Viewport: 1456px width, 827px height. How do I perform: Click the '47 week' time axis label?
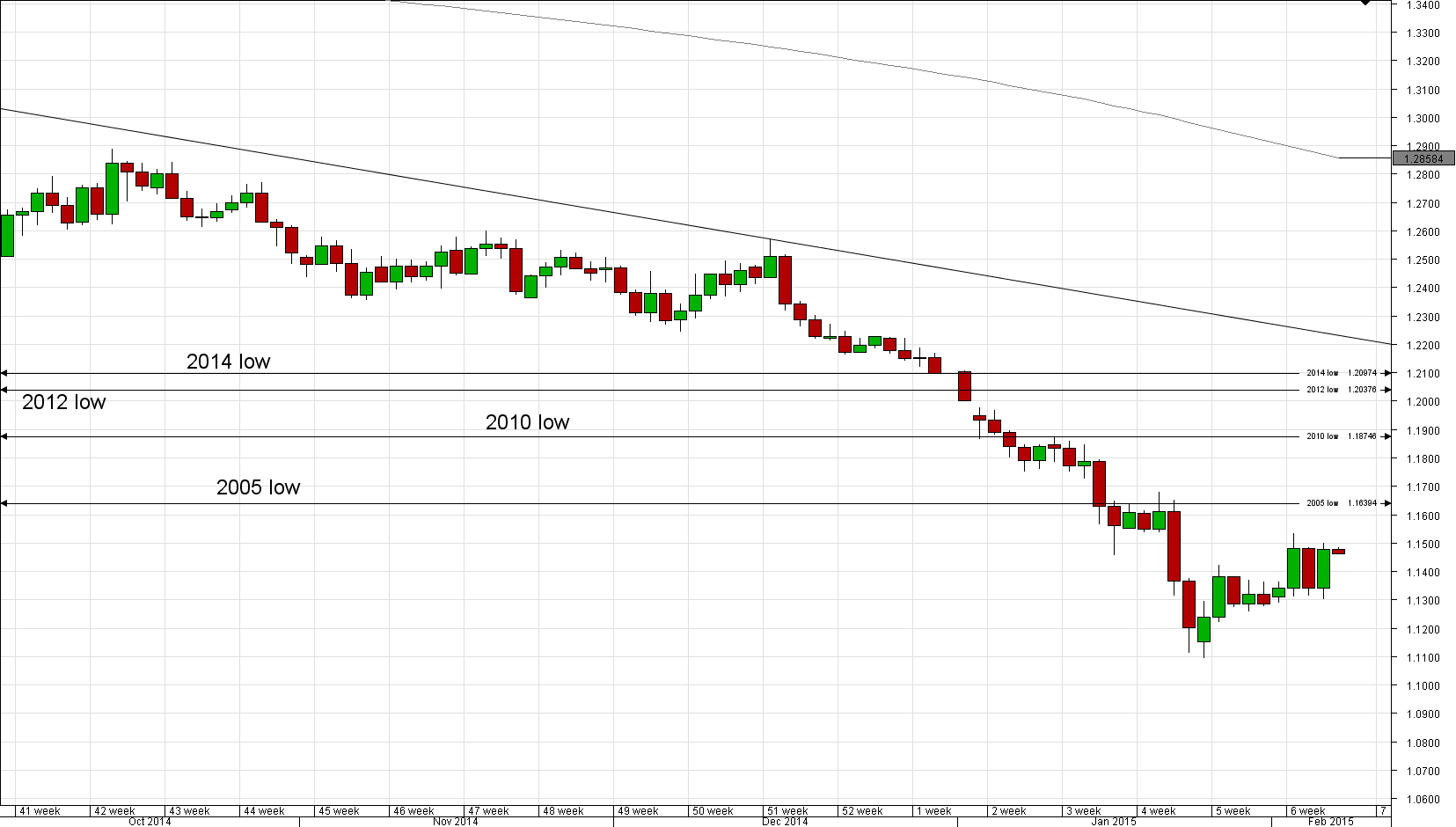488,811
